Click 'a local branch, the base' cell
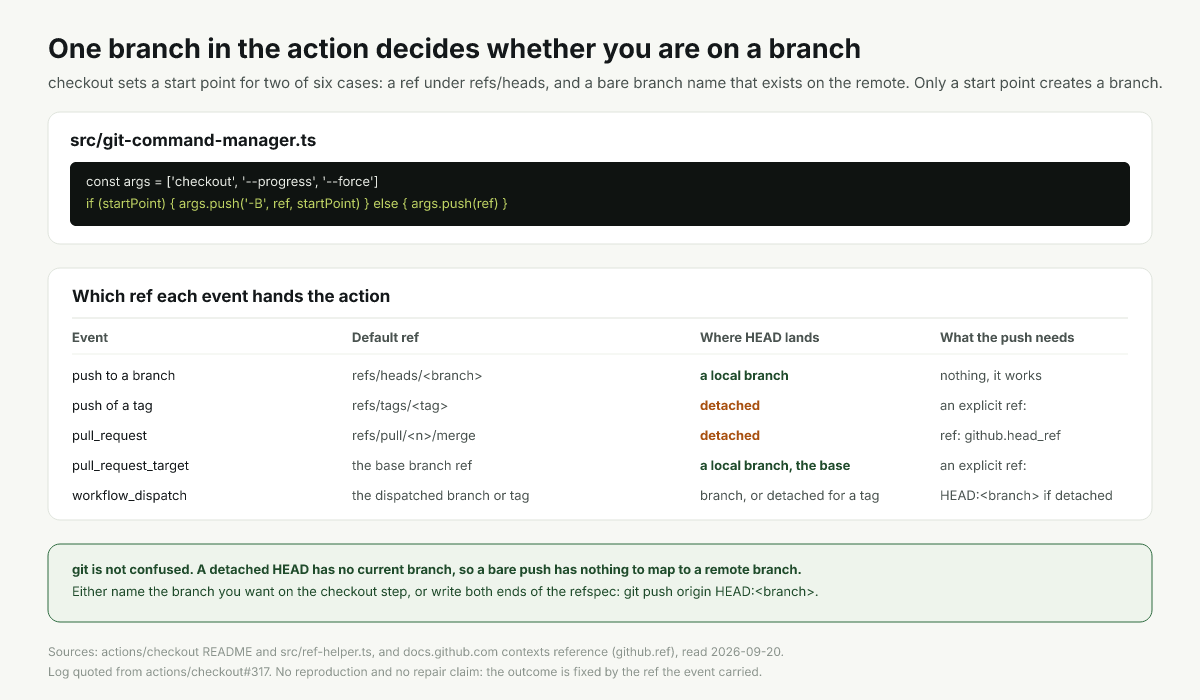The width and height of the screenshot is (1200, 700). [775, 465]
